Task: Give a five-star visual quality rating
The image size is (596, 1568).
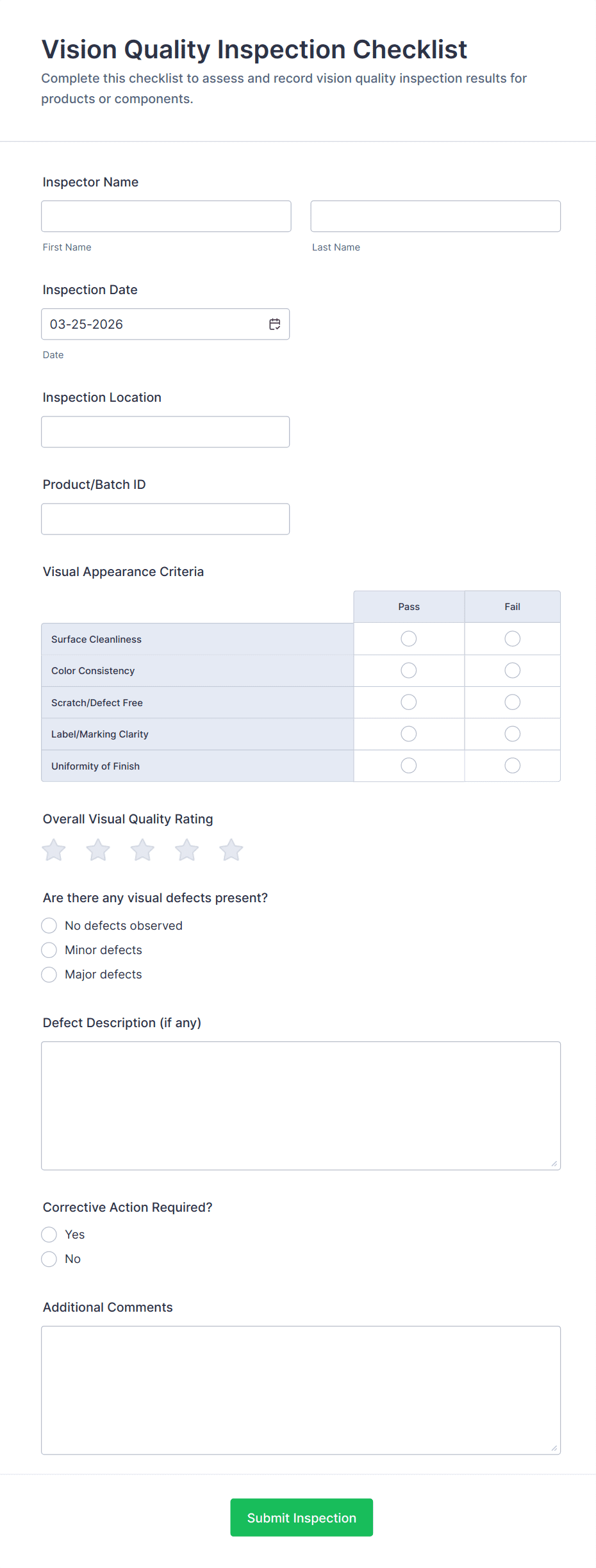Action: (231, 850)
